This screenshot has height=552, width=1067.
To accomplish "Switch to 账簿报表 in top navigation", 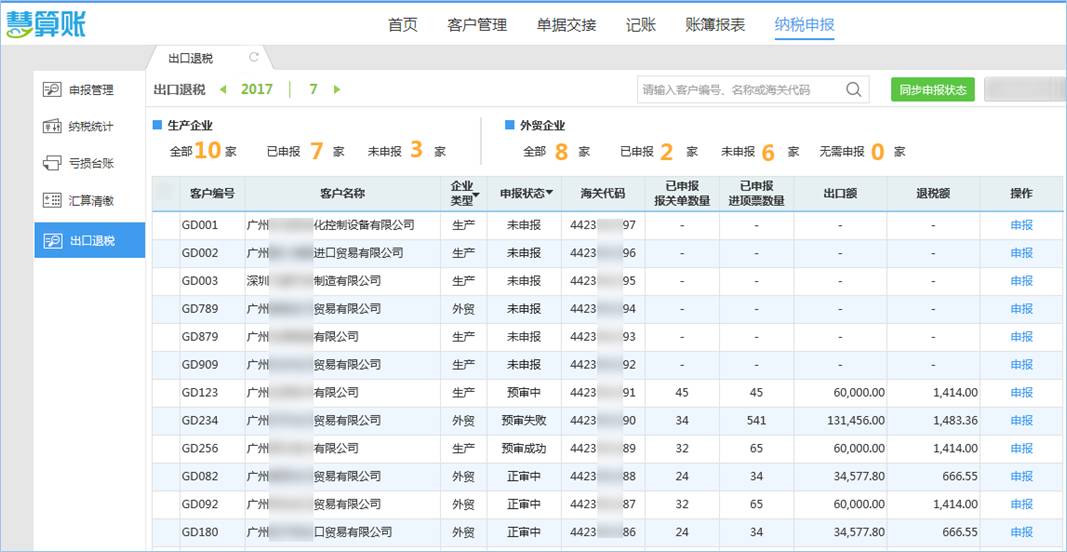I will coord(715,25).
